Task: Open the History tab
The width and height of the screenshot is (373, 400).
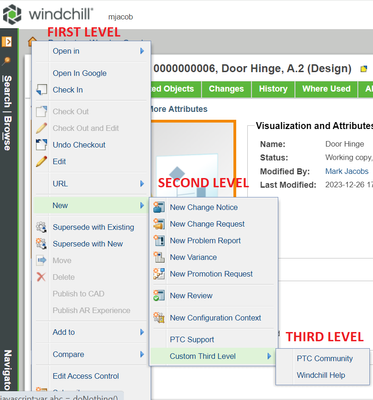Action: [x=273, y=89]
